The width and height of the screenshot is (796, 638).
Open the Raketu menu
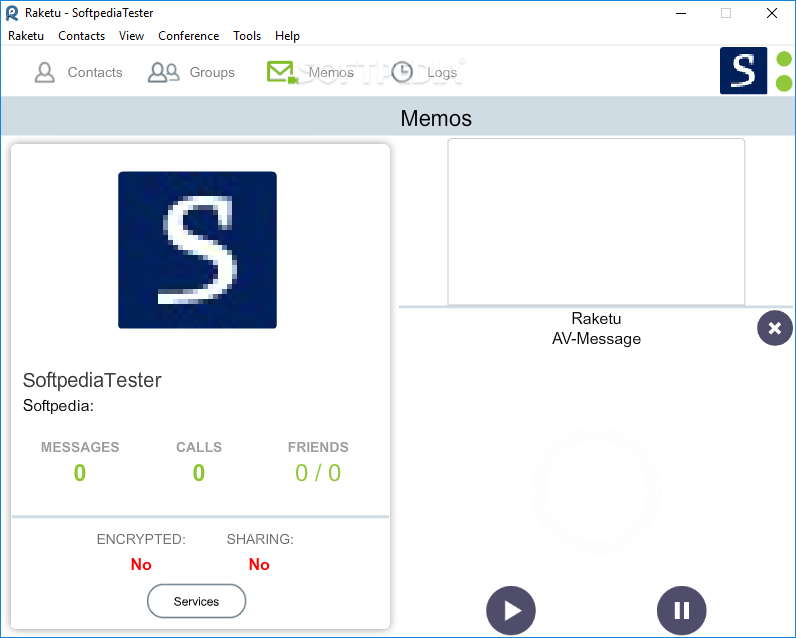[26, 36]
